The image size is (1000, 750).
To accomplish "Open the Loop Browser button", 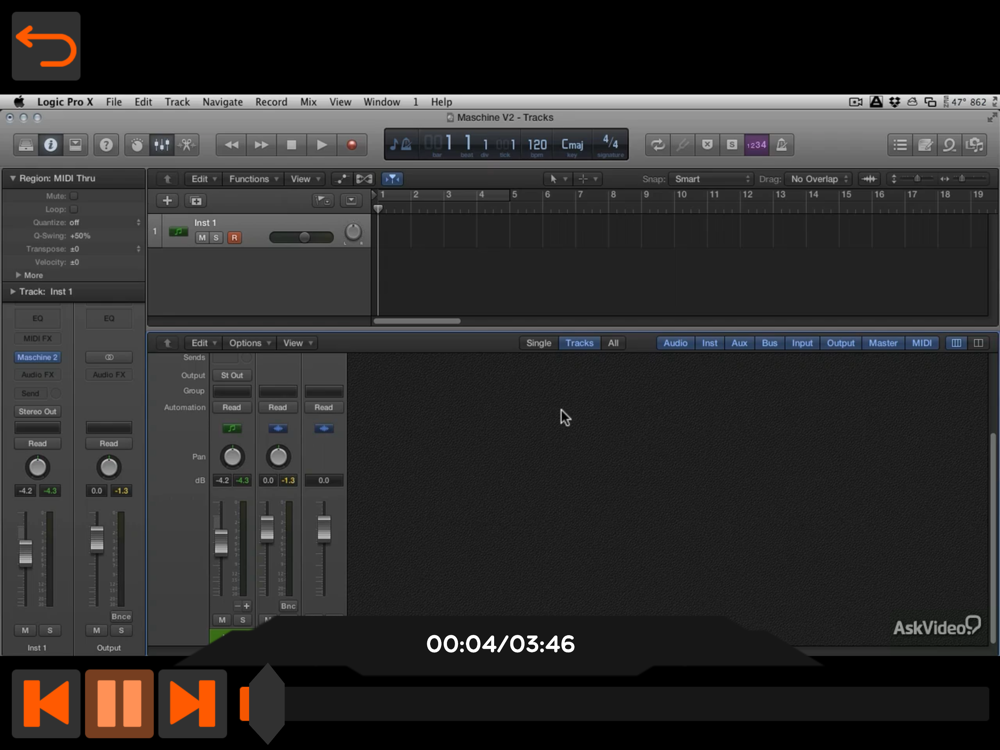I will coord(950,145).
